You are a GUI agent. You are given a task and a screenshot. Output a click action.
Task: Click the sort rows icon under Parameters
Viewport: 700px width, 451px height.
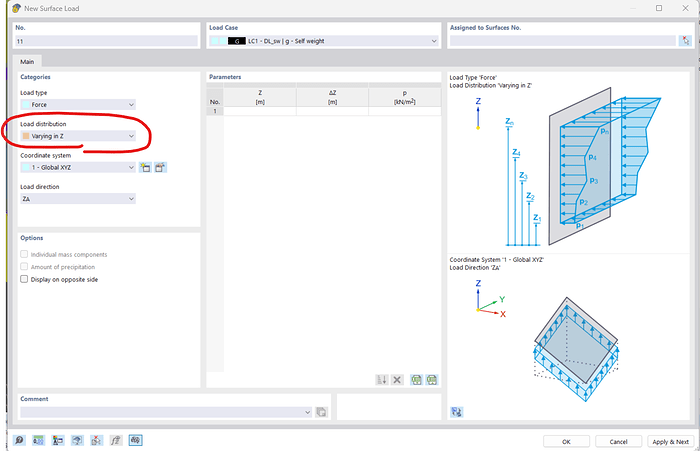pos(381,380)
